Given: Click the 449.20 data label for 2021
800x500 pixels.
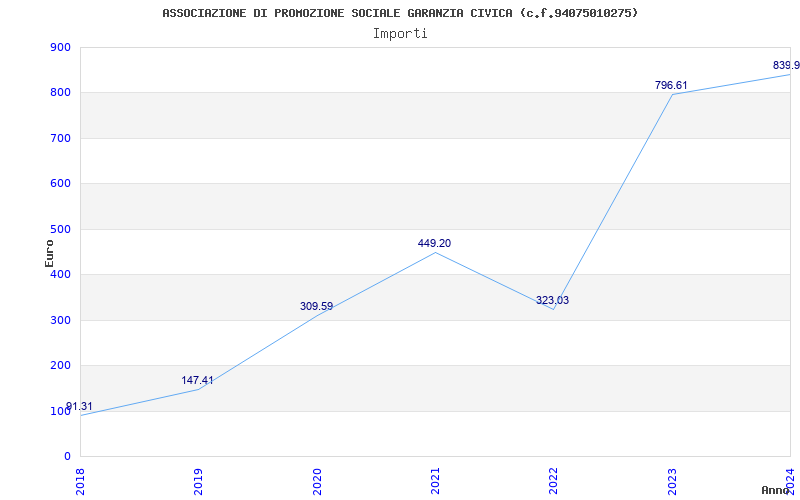Looking at the screenshot, I should pyautogui.click(x=434, y=243).
